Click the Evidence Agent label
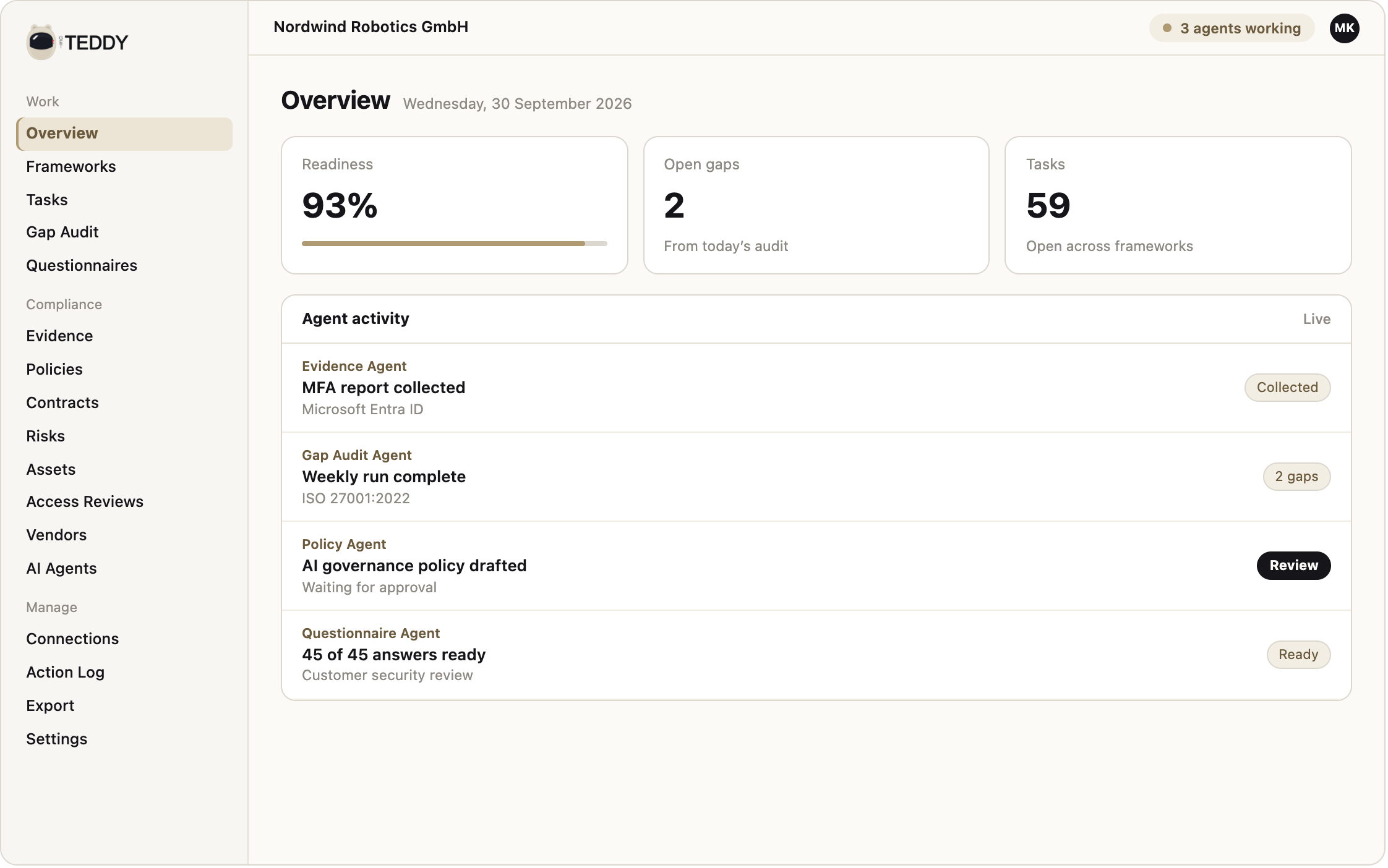The width and height of the screenshot is (1388, 868). [x=354, y=366]
